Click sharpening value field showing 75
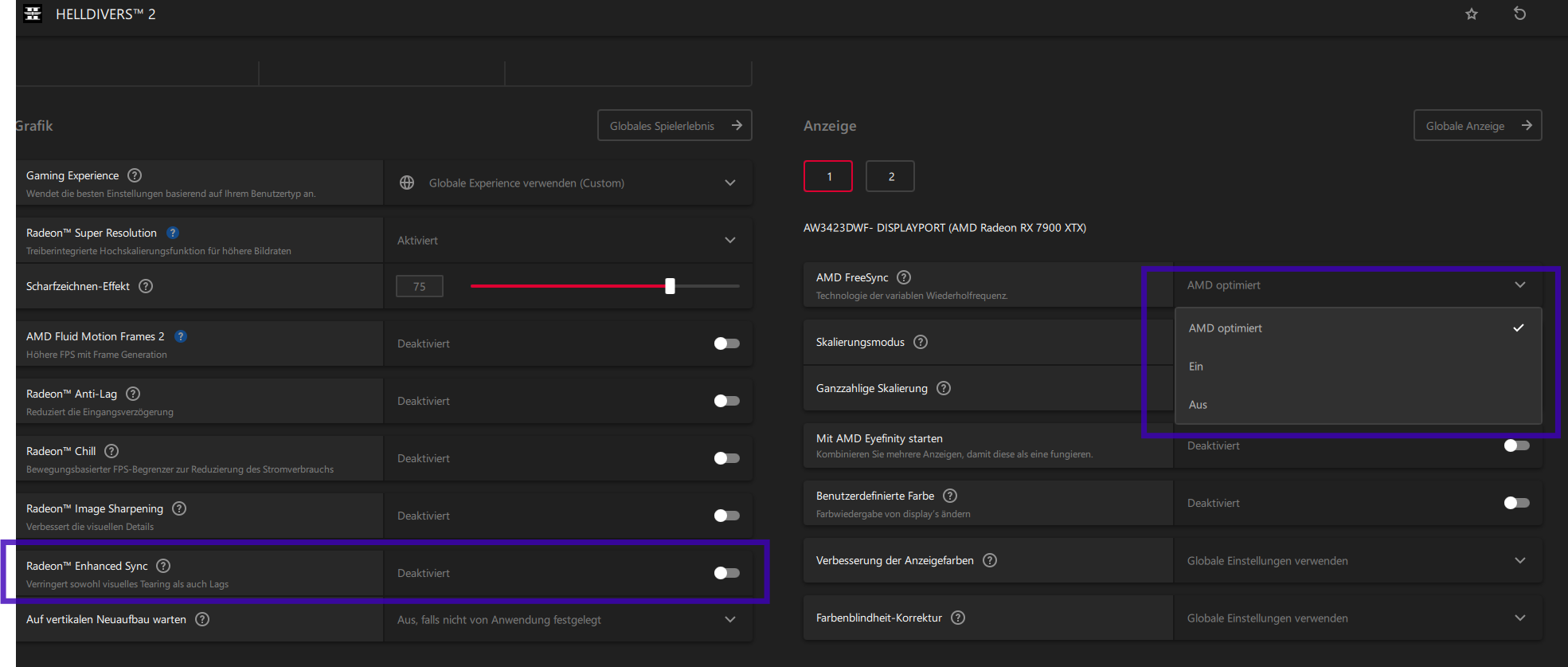Viewport: 1568px width, 667px height. pyautogui.click(x=420, y=286)
